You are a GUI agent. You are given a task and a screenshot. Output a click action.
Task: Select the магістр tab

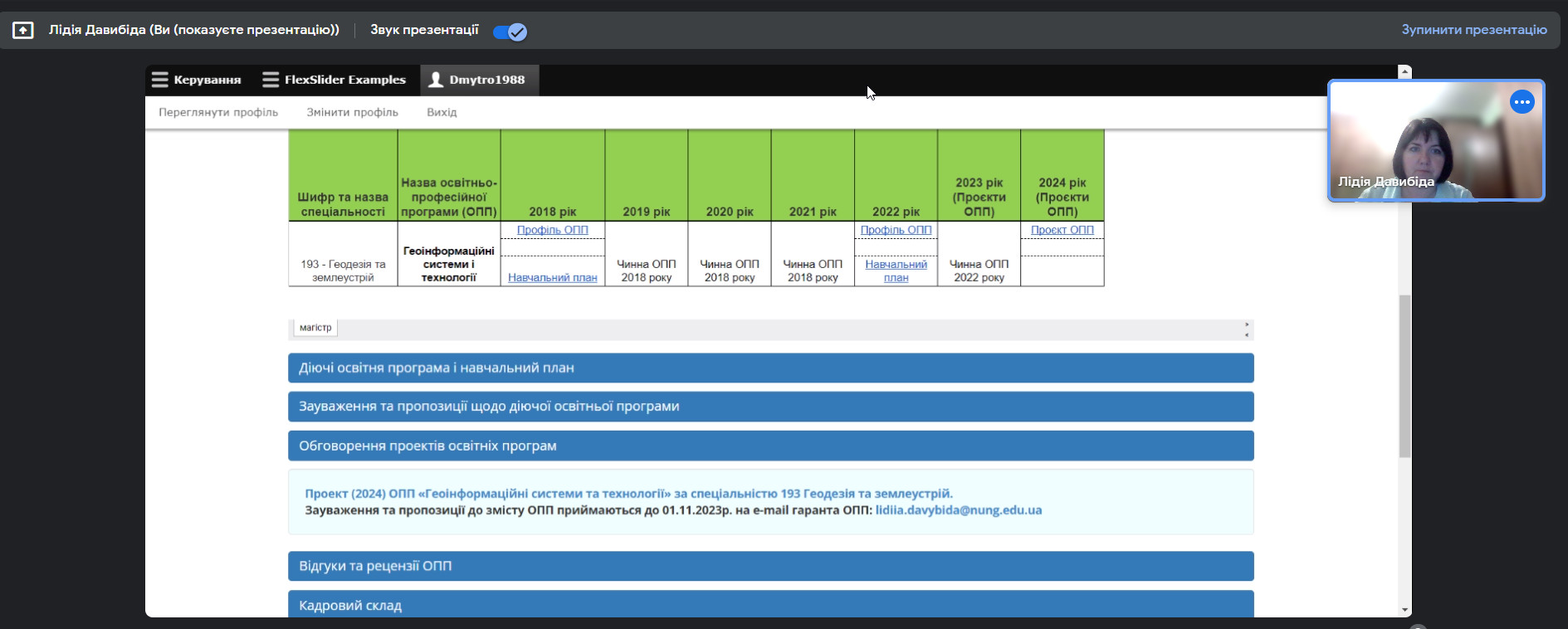pos(315,328)
